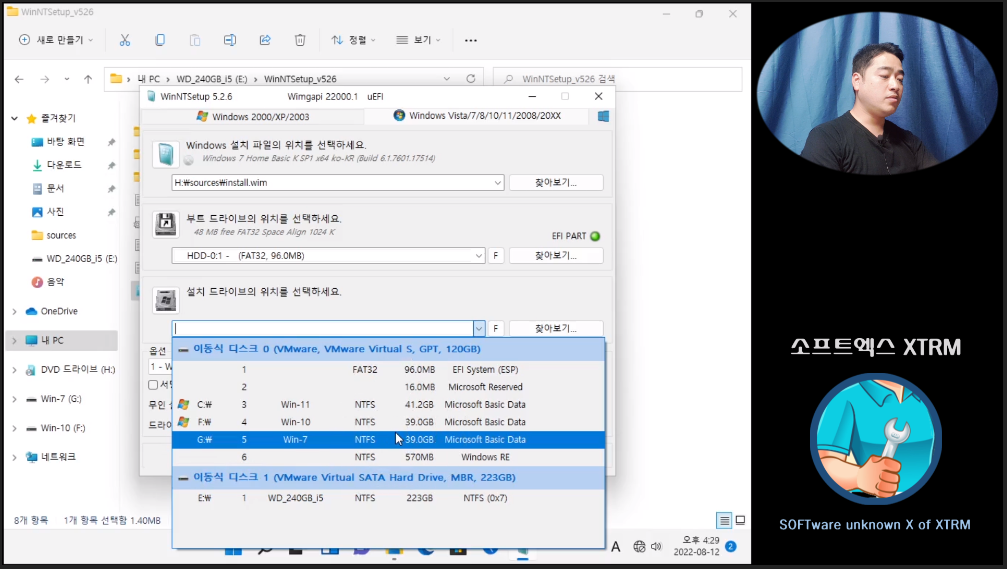The height and width of the screenshot is (569, 1007).
Task: Click the F button beside install drive
Action: 496,328
